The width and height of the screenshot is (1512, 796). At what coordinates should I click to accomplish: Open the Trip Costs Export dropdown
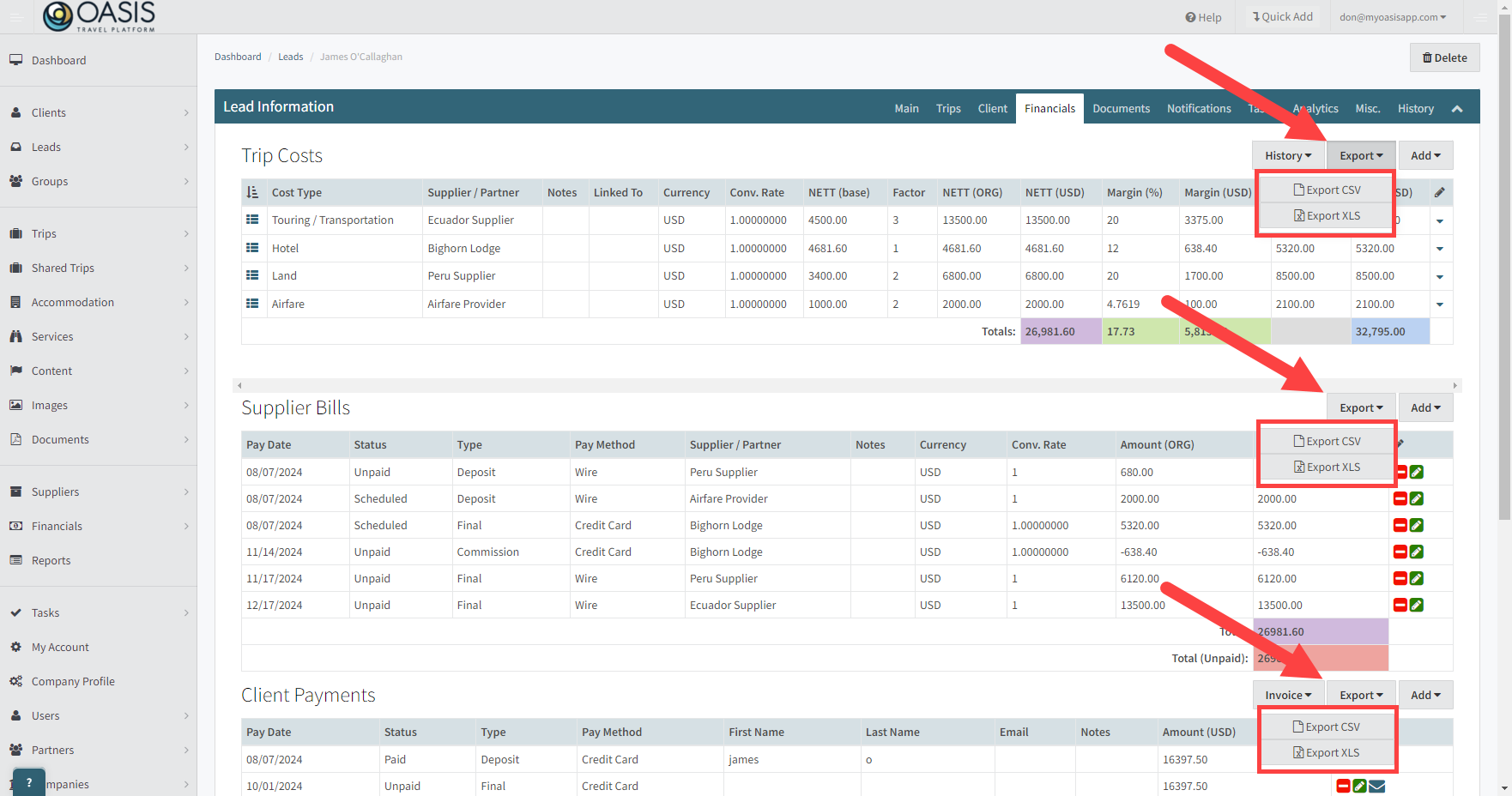click(1361, 155)
